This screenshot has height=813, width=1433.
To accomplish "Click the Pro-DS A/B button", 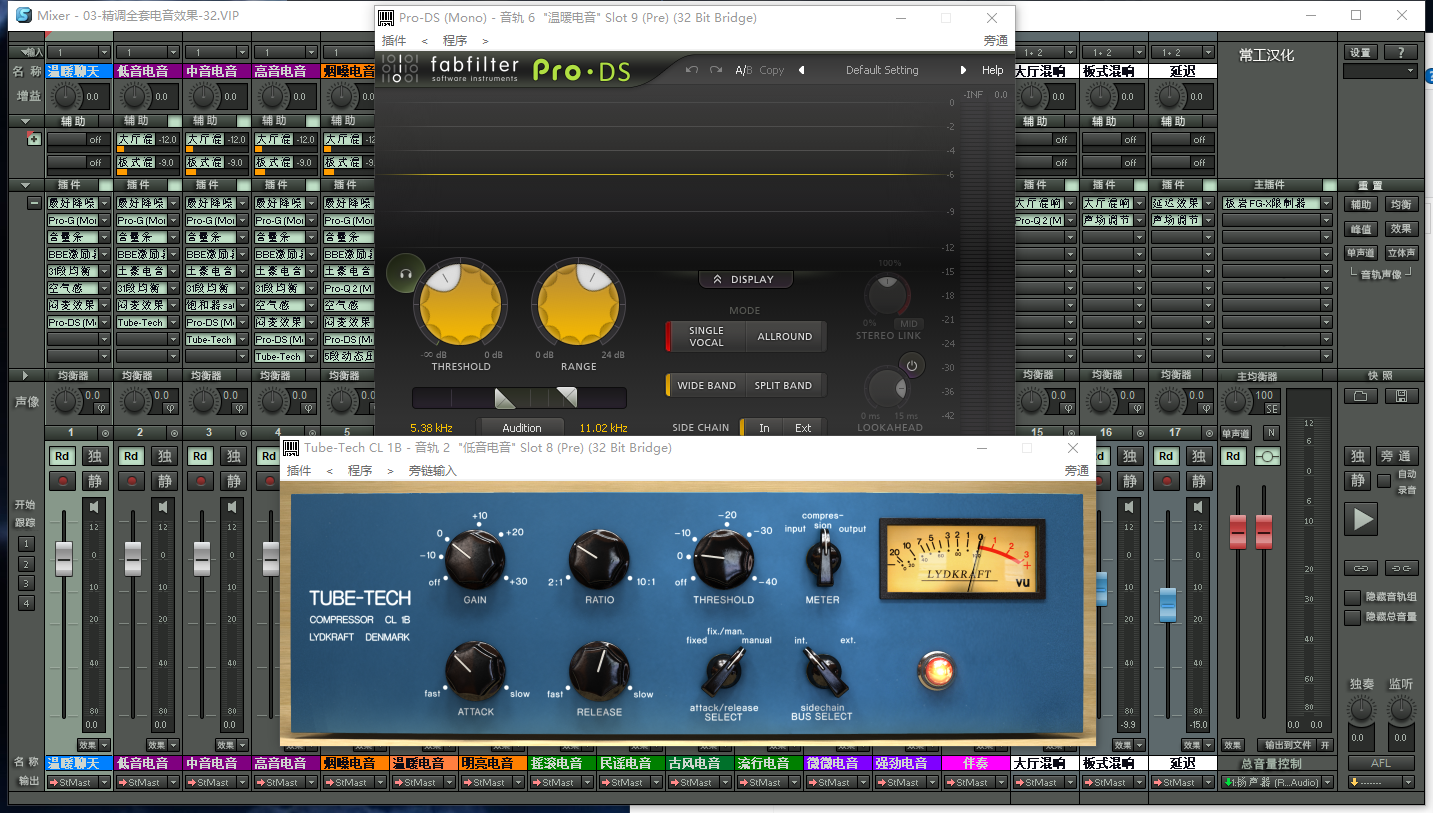I will tap(743, 70).
